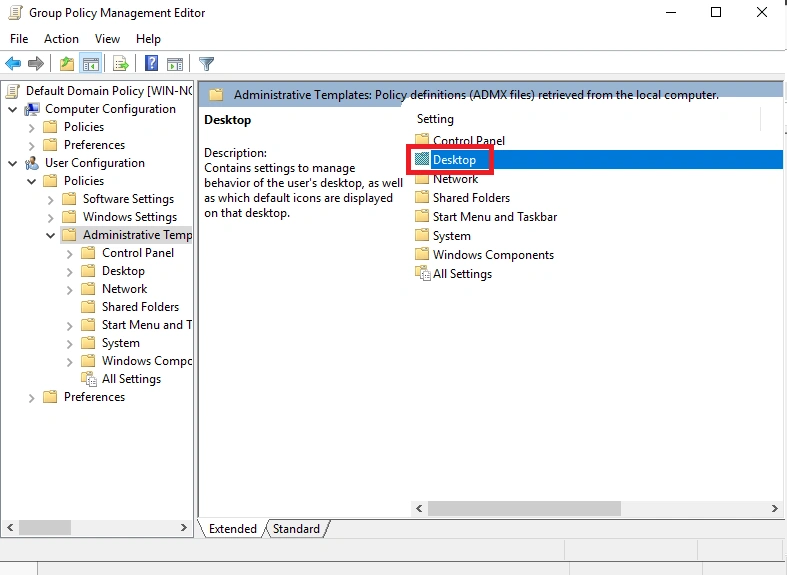This screenshot has width=787, height=575.
Task: Click the Back arrow toolbar icon
Action: [x=13, y=64]
